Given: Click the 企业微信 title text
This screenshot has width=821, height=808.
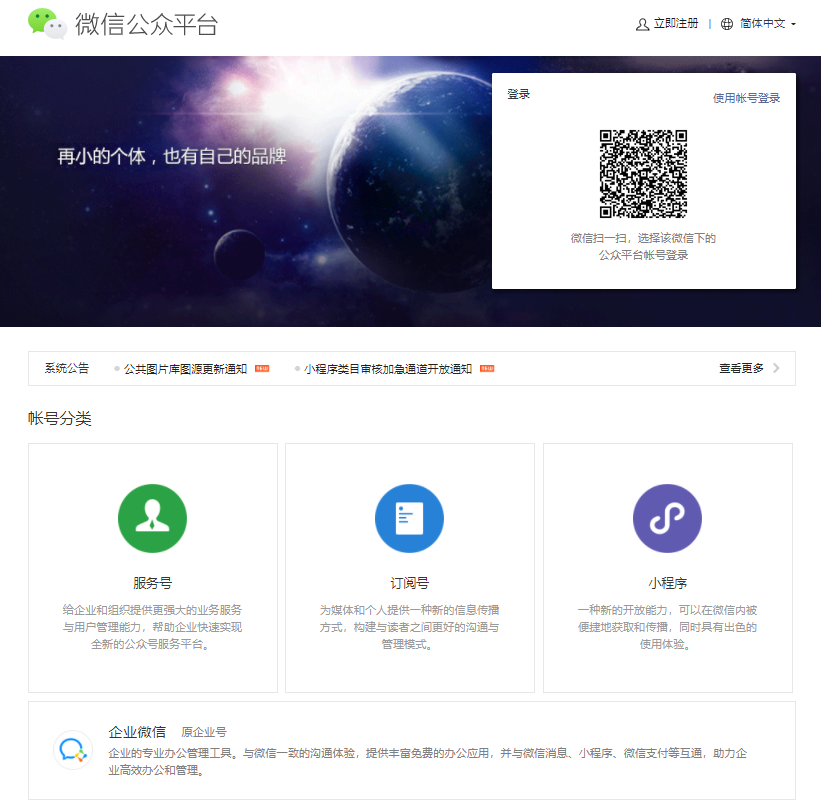Looking at the screenshot, I should coord(137,732).
